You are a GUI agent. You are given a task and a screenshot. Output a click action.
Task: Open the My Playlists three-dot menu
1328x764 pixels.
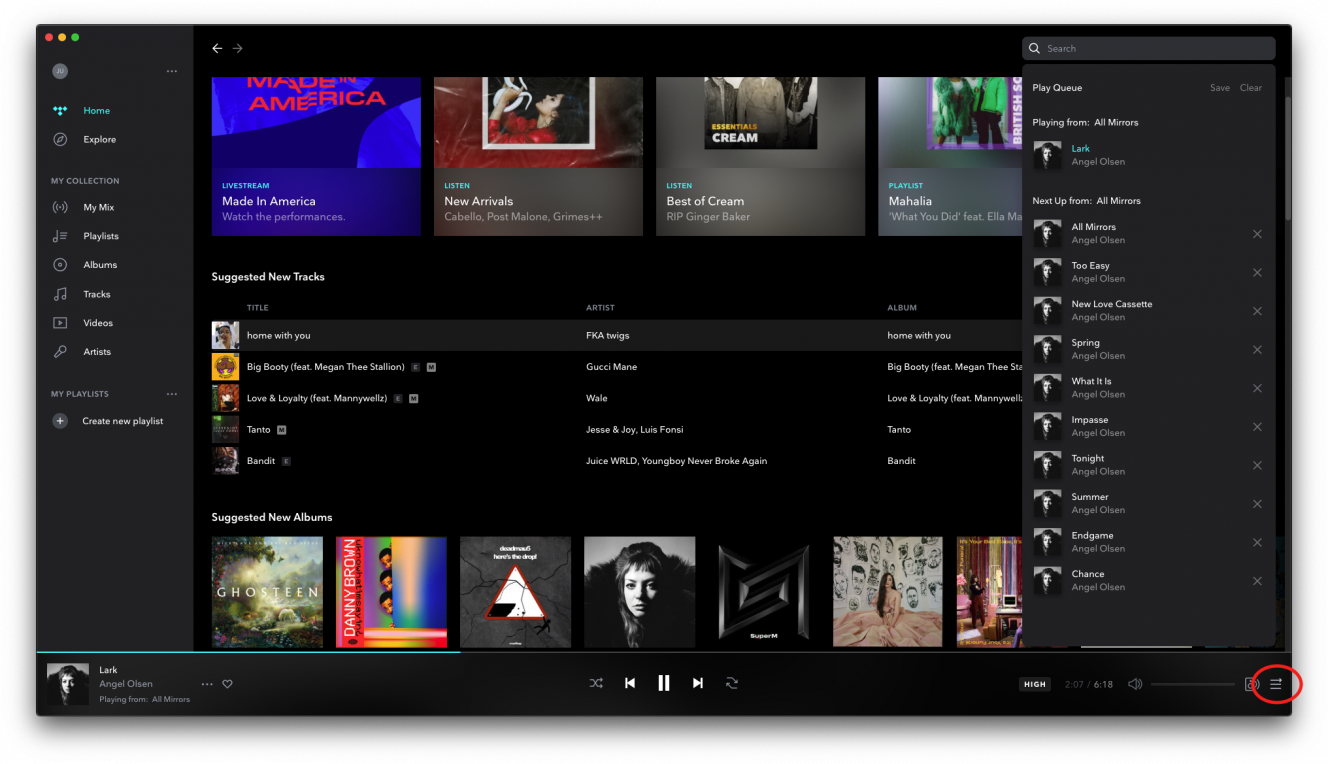click(172, 394)
